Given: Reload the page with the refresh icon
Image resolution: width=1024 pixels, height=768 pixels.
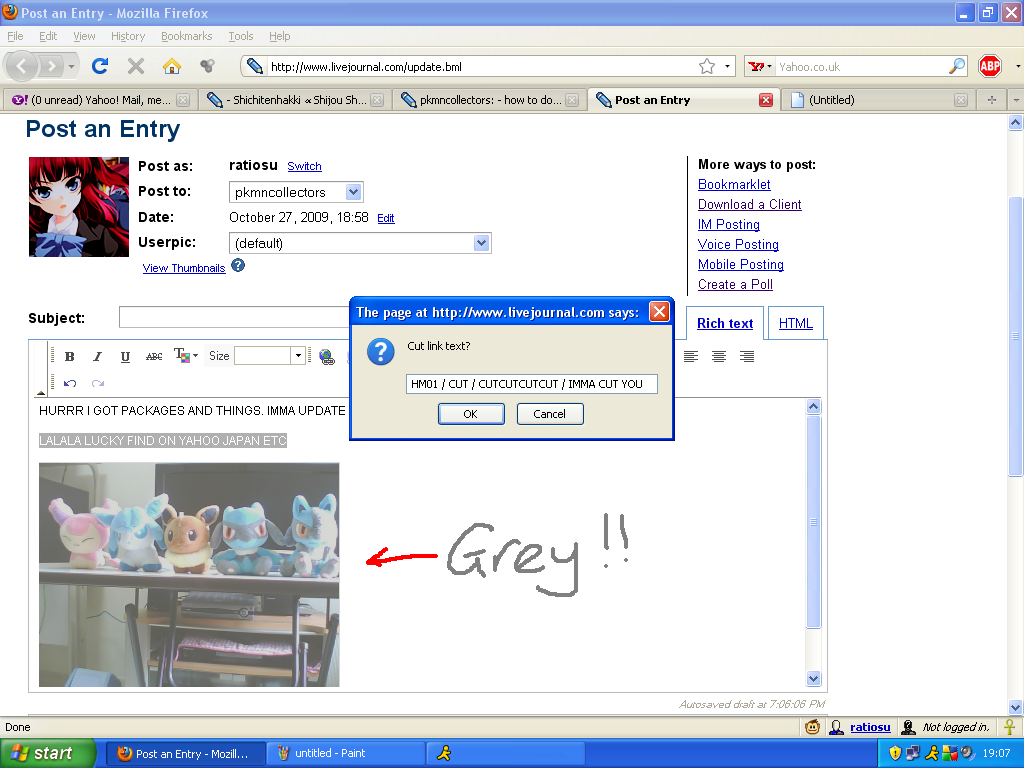Looking at the screenshot, I should coord(100,66).
